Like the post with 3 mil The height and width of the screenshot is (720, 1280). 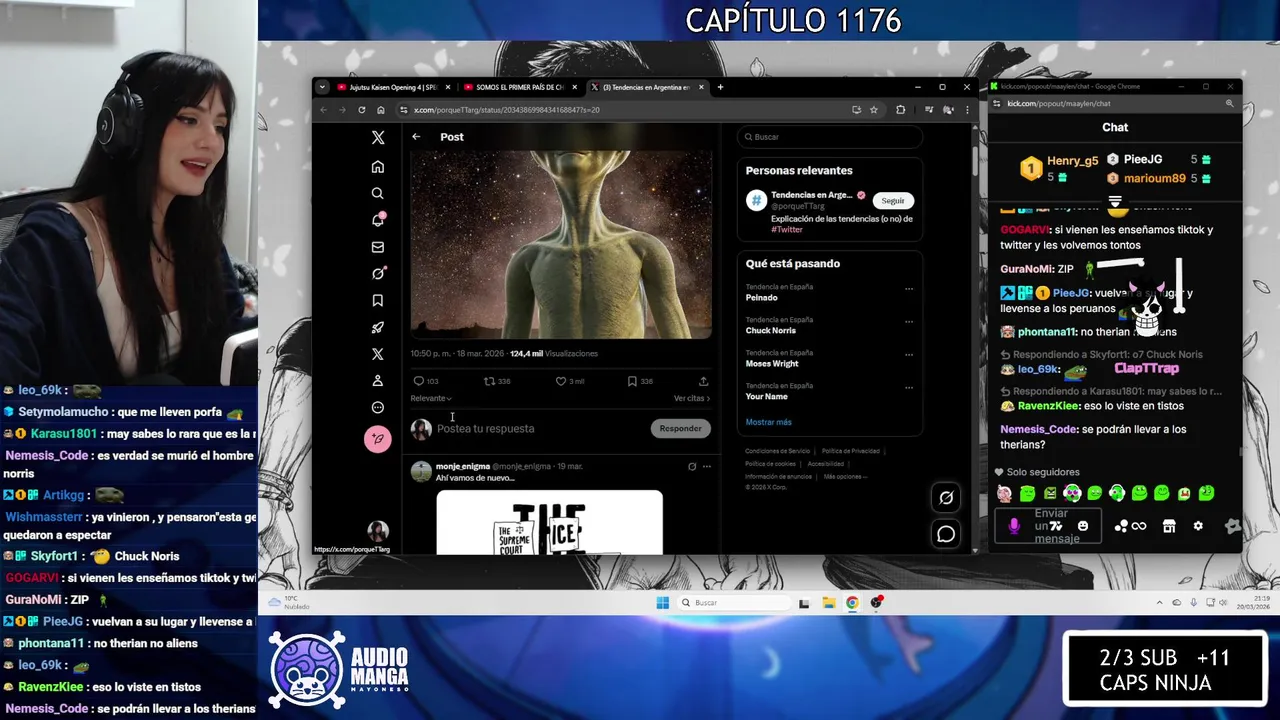[561, 381]
